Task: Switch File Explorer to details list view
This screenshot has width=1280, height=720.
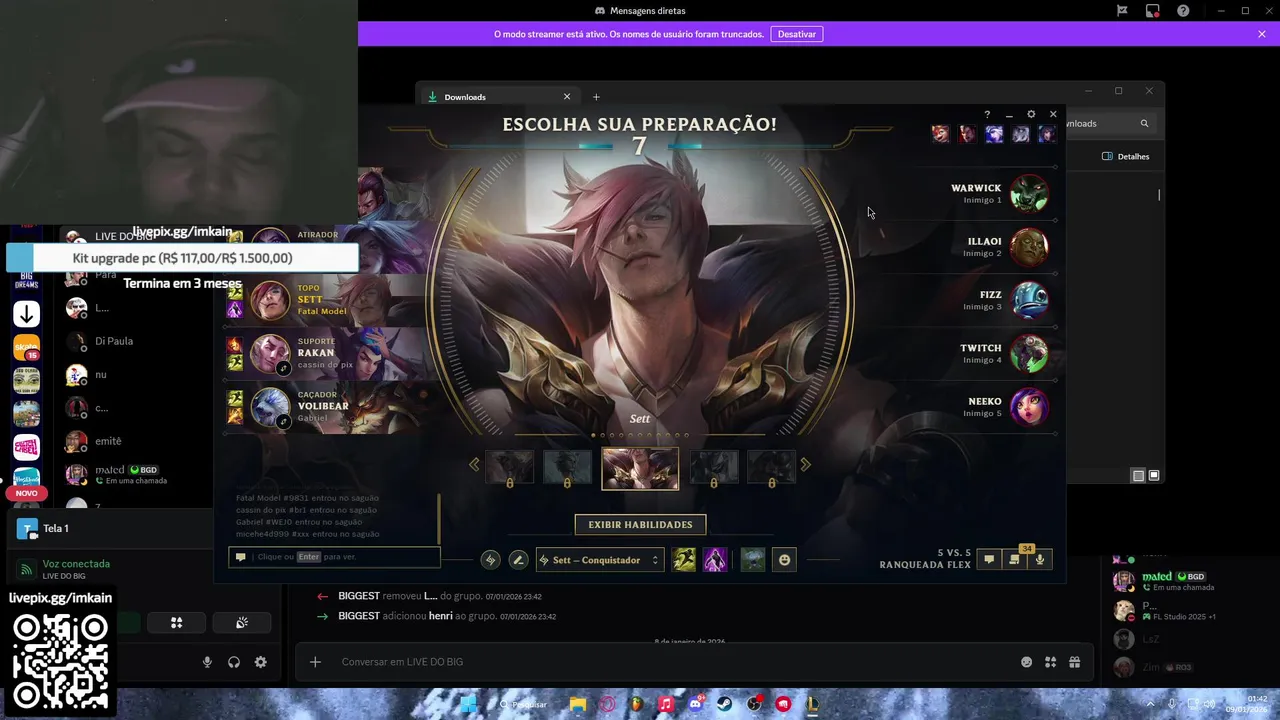Action: point(1138,475)
